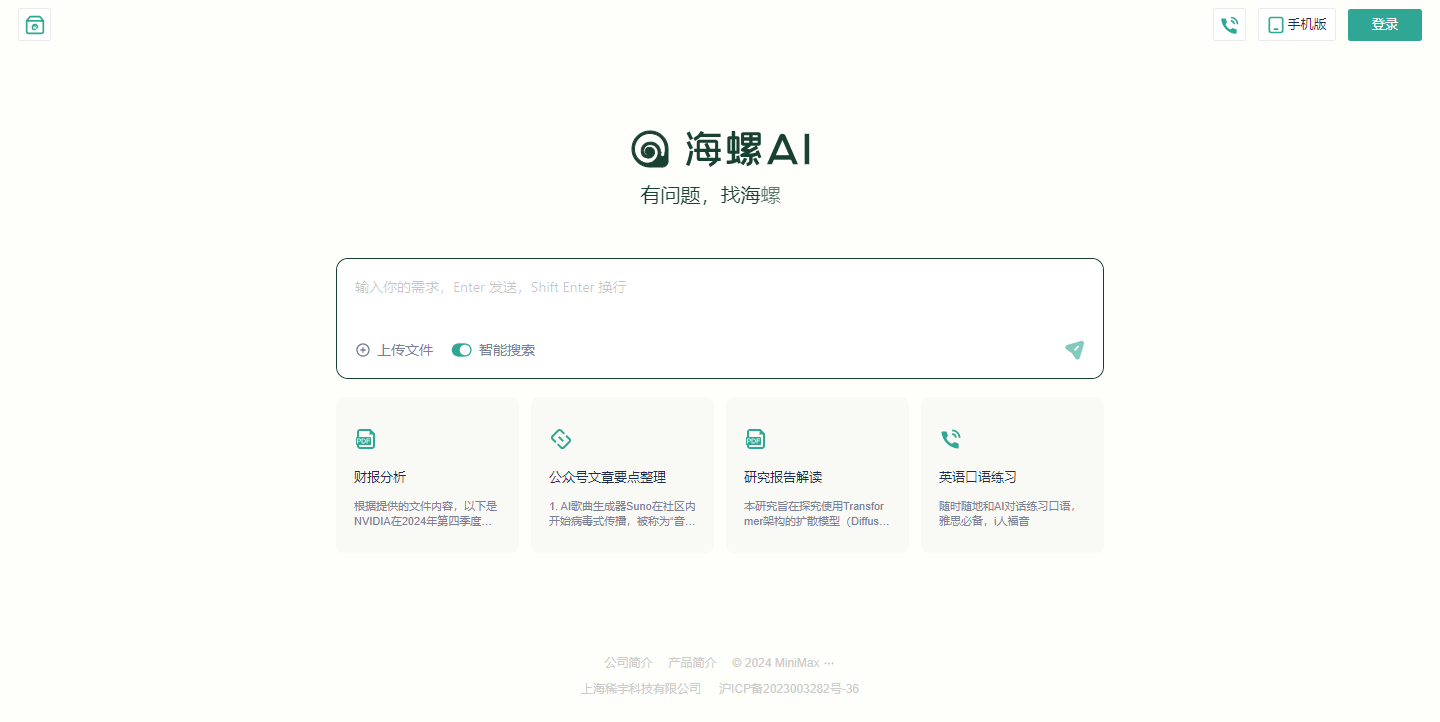
Task: Click the PDF icon on 财报分析 card
Action: click(x=365, y=439)
